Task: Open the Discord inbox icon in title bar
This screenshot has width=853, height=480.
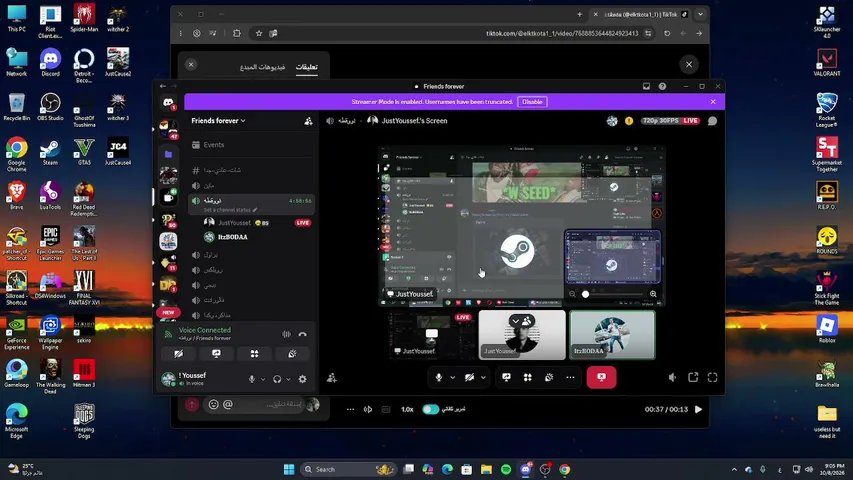Action: [646, 86]
